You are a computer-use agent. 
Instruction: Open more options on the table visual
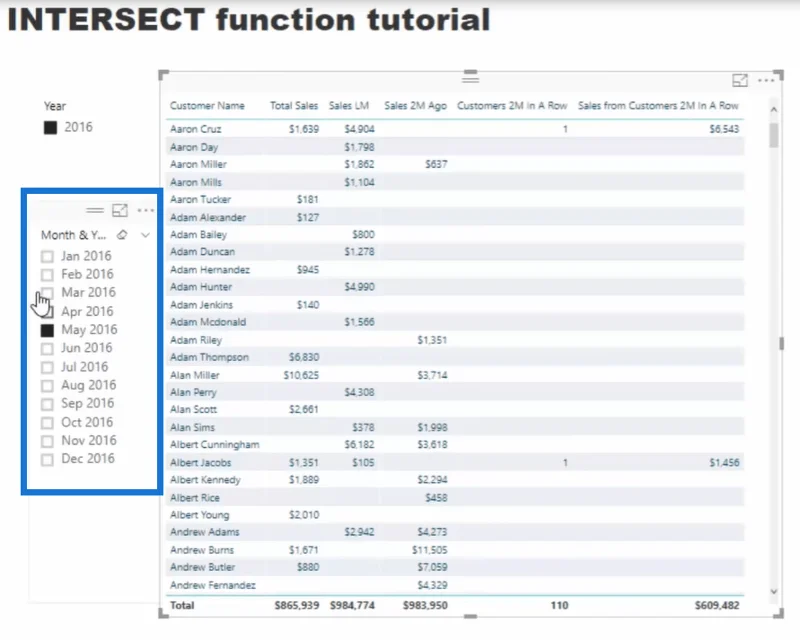click(x=766, y=80)
